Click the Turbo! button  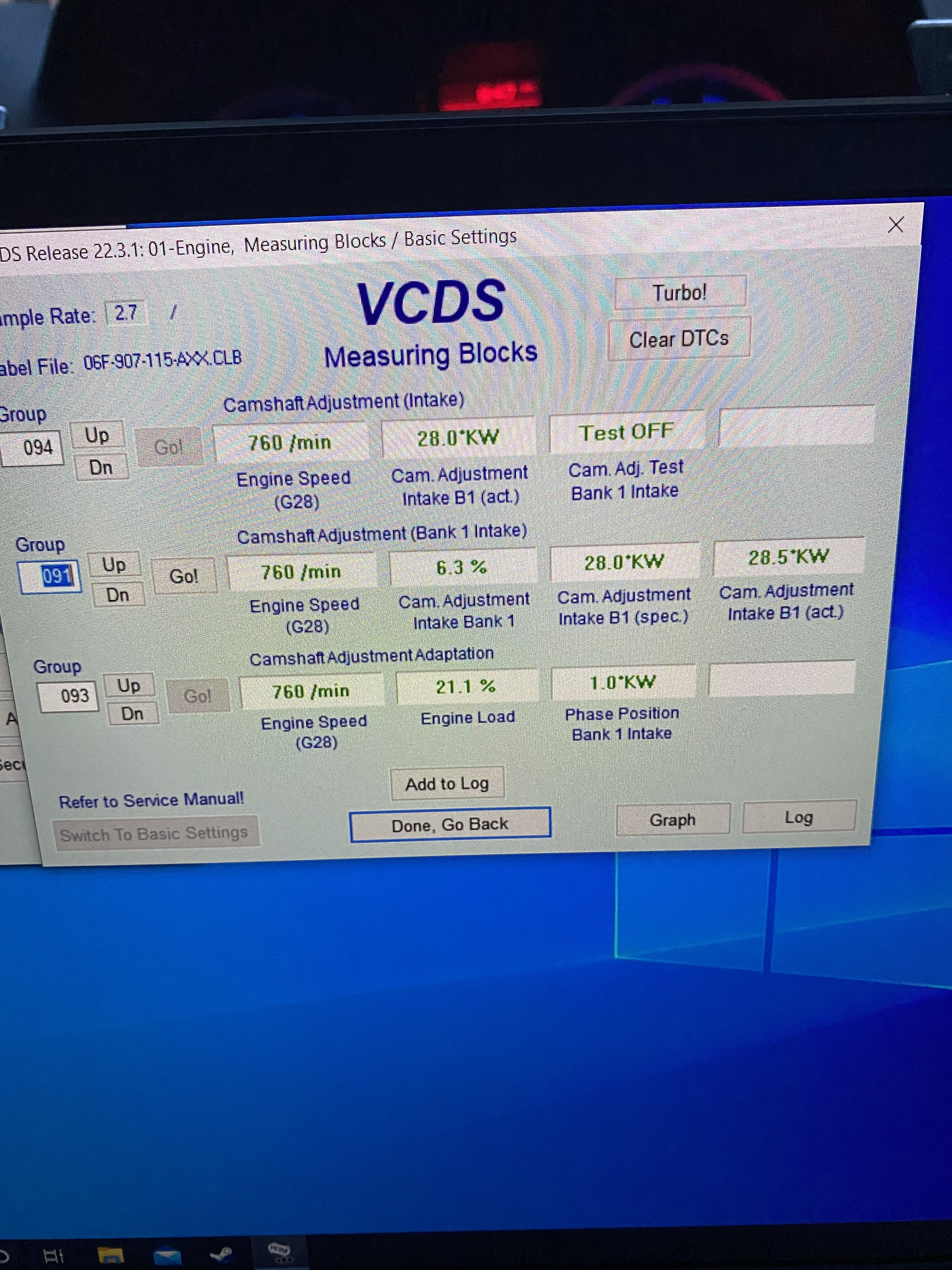pyautogui.click(x=679, y=292)
